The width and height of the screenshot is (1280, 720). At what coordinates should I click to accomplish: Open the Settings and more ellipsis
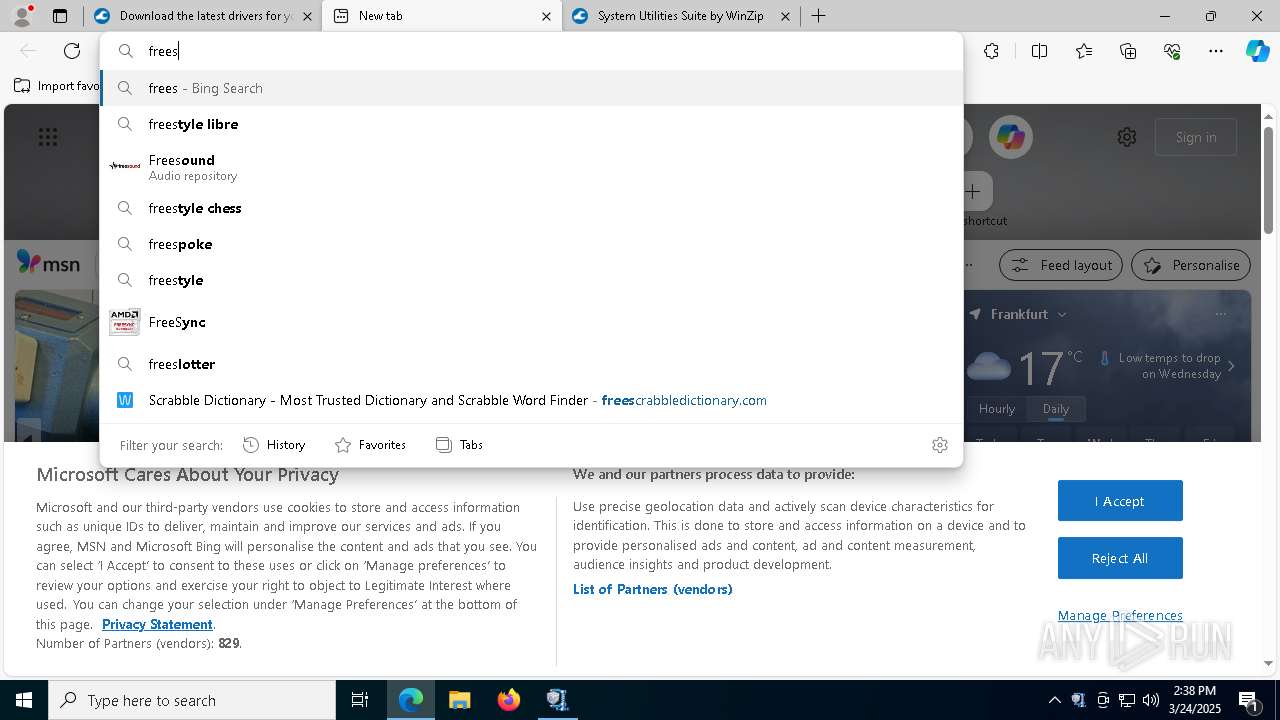click(x=1216, y=51)
